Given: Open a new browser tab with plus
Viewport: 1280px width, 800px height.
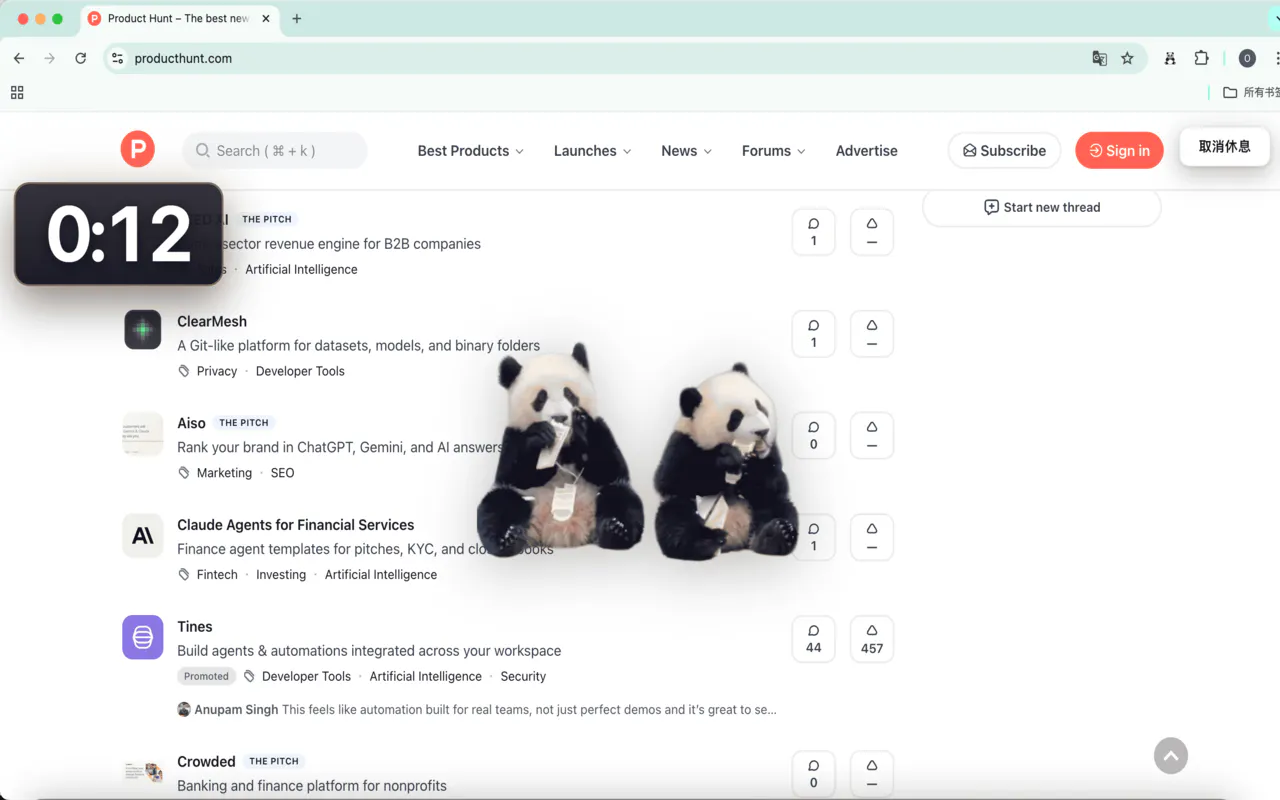Looking at the screenshot, I should (x=297, y=18).
